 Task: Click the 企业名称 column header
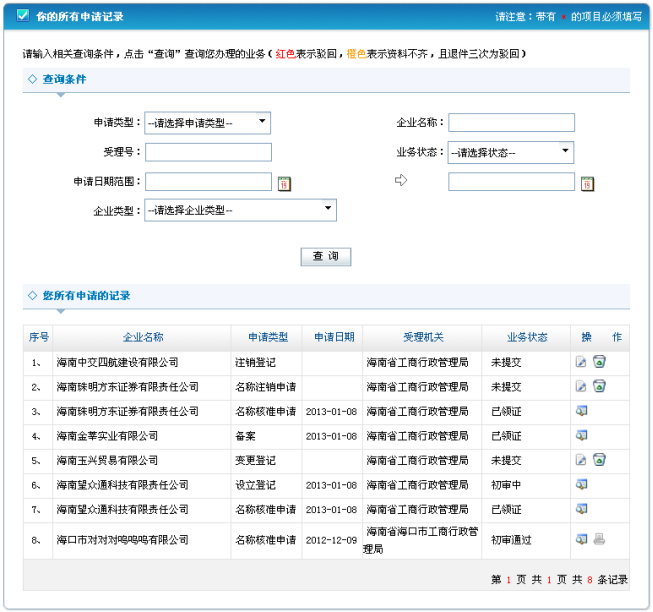[143, 337]
